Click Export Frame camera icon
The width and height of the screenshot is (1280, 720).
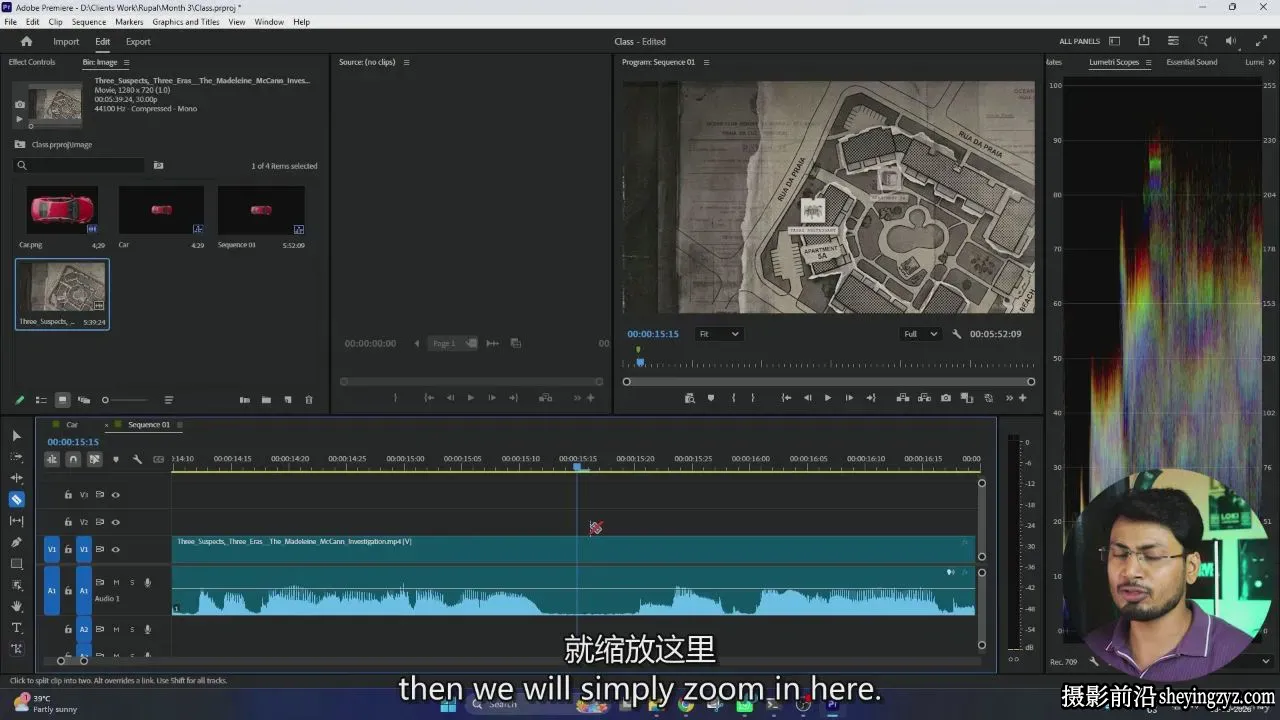pos(946,398)
